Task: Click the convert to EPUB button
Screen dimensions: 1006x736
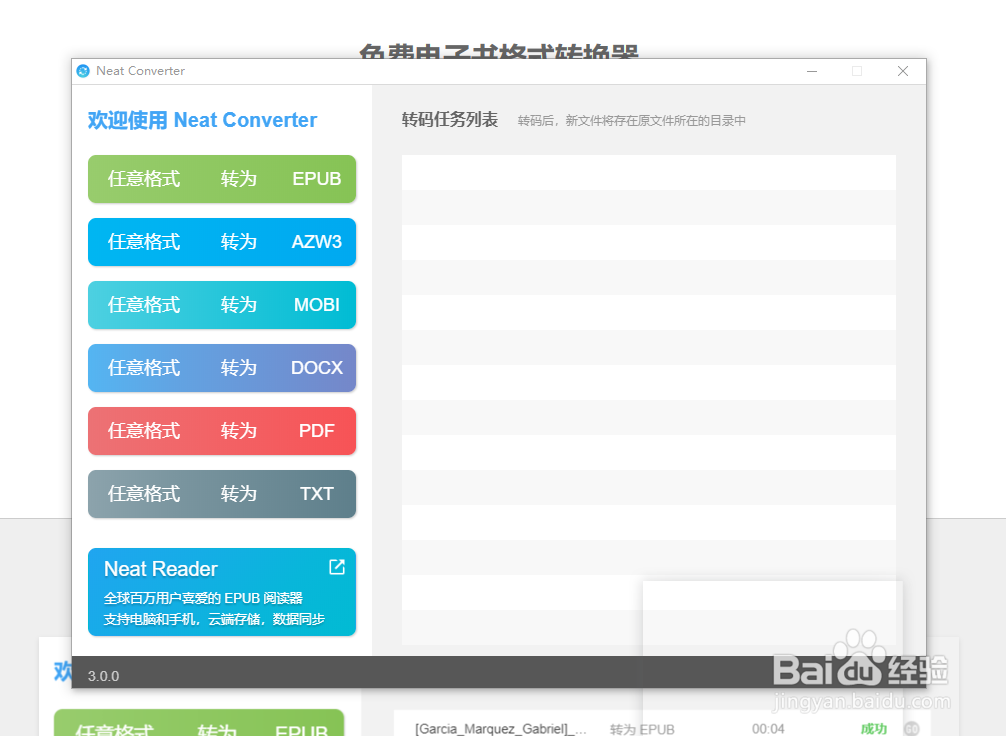Action: (222, 179)
